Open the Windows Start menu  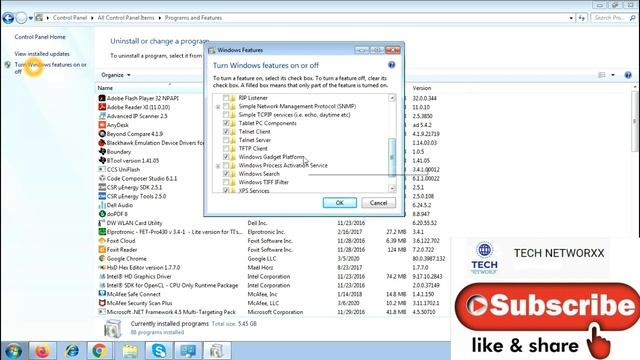13,351
